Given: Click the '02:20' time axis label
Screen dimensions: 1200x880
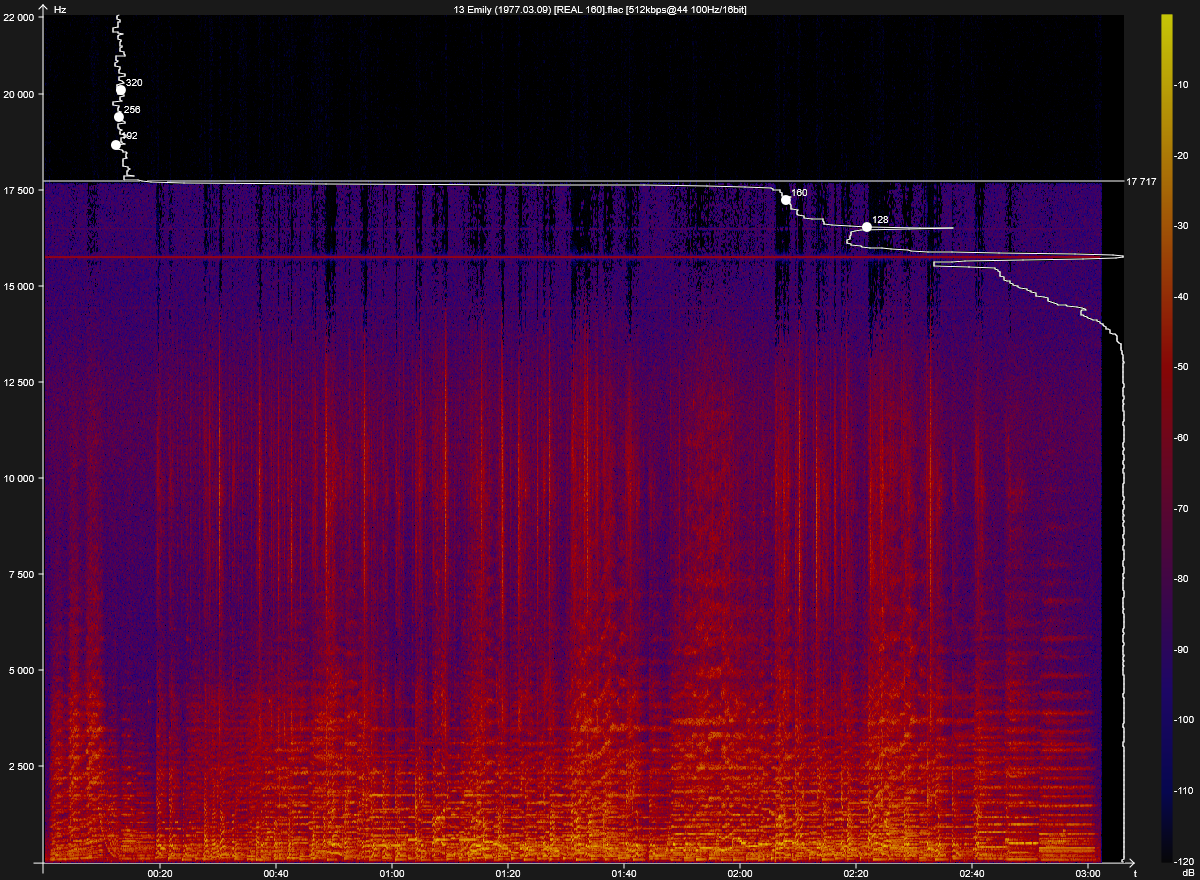Looking at the screenshot, I should coord(856,872).
